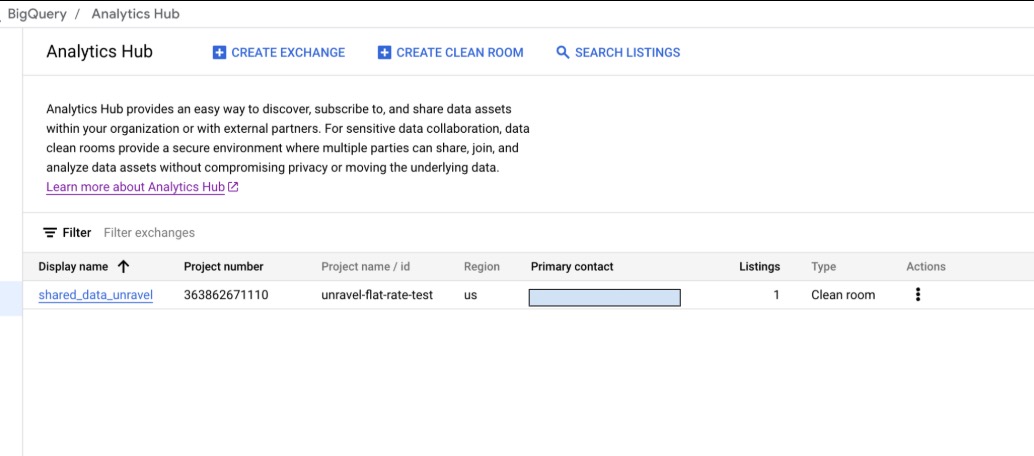This screenshot has width=1034, height=456.
Task: Click the plus icon for Create Clean Room
Action: [384, 53]
